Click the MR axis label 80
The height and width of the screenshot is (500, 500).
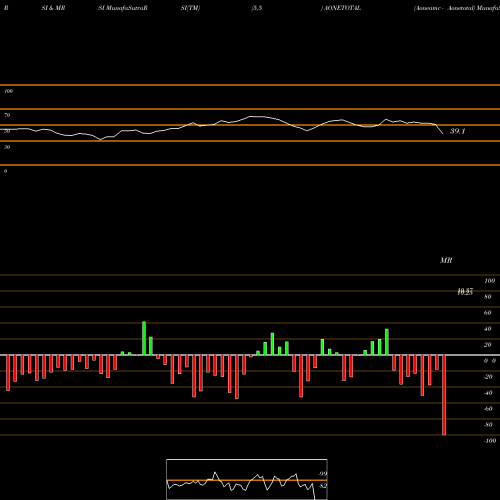click(488, 297)
